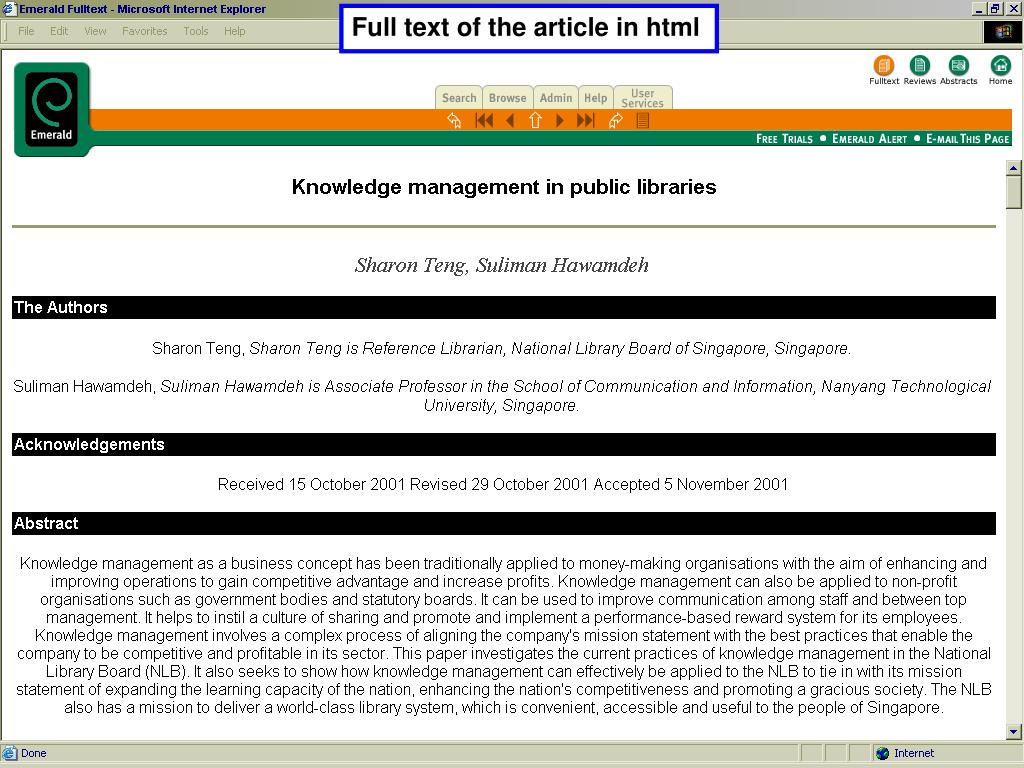Go to previous record arrow
The height and width of the screenshot is (768, 1024).
(511, 120)
